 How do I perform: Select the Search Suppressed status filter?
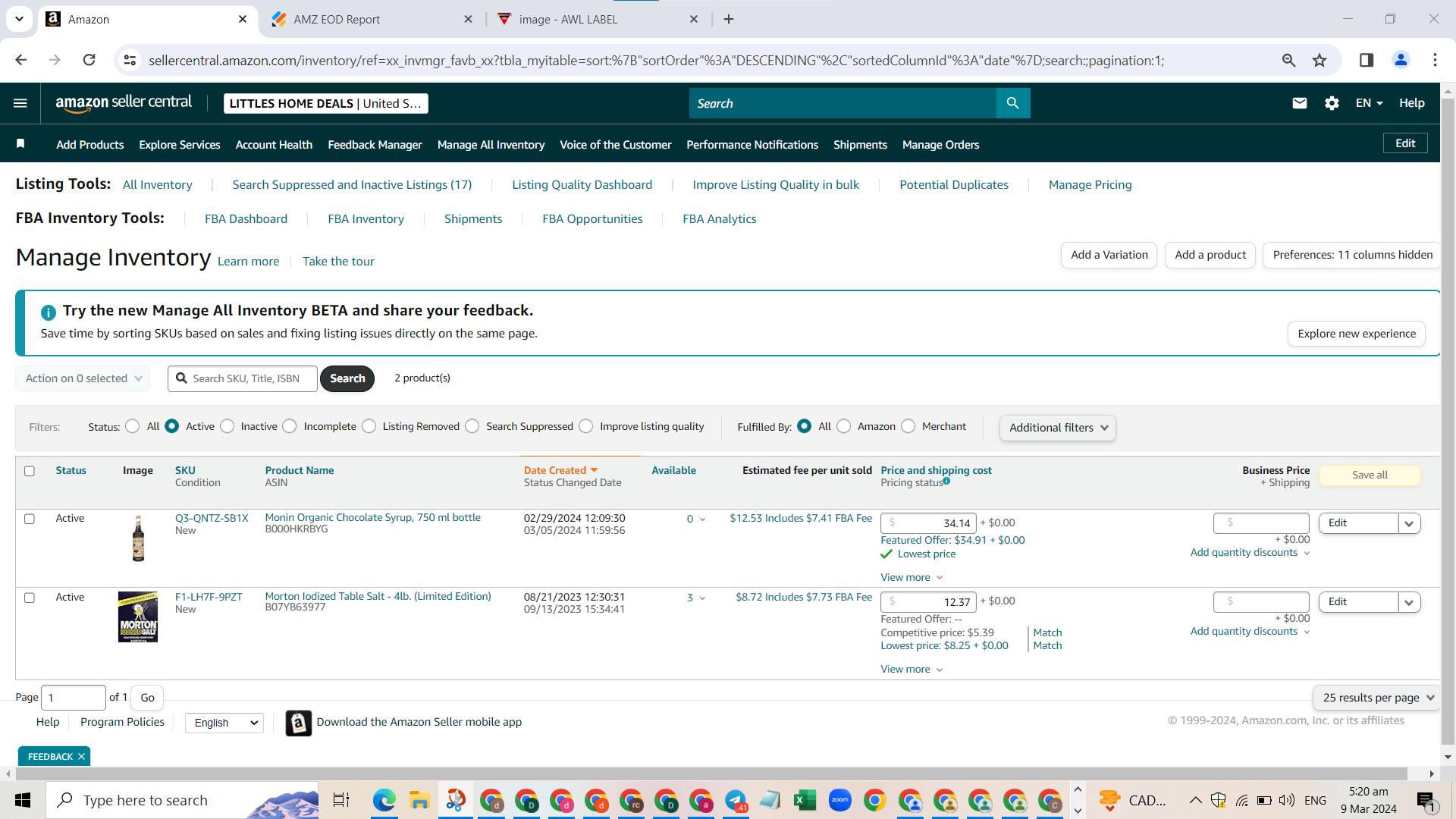point(472,426)
